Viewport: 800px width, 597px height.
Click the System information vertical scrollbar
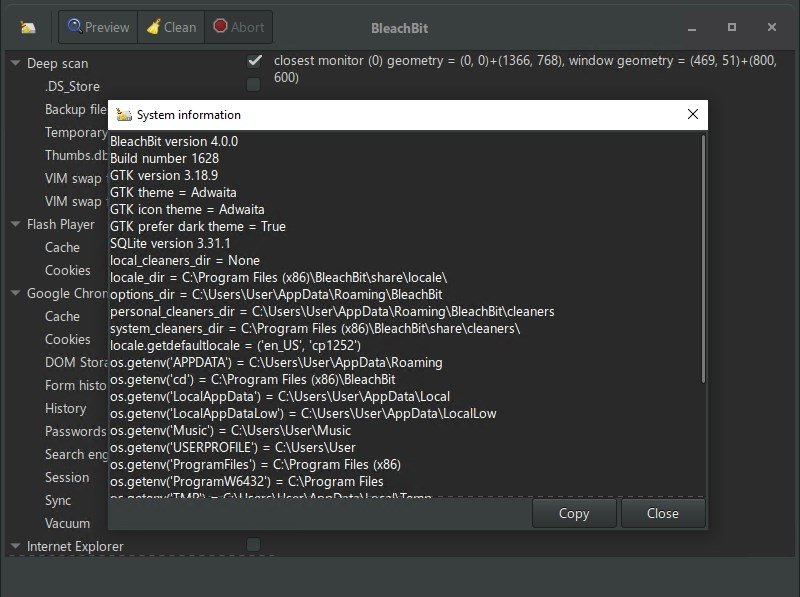click(703, 258)
